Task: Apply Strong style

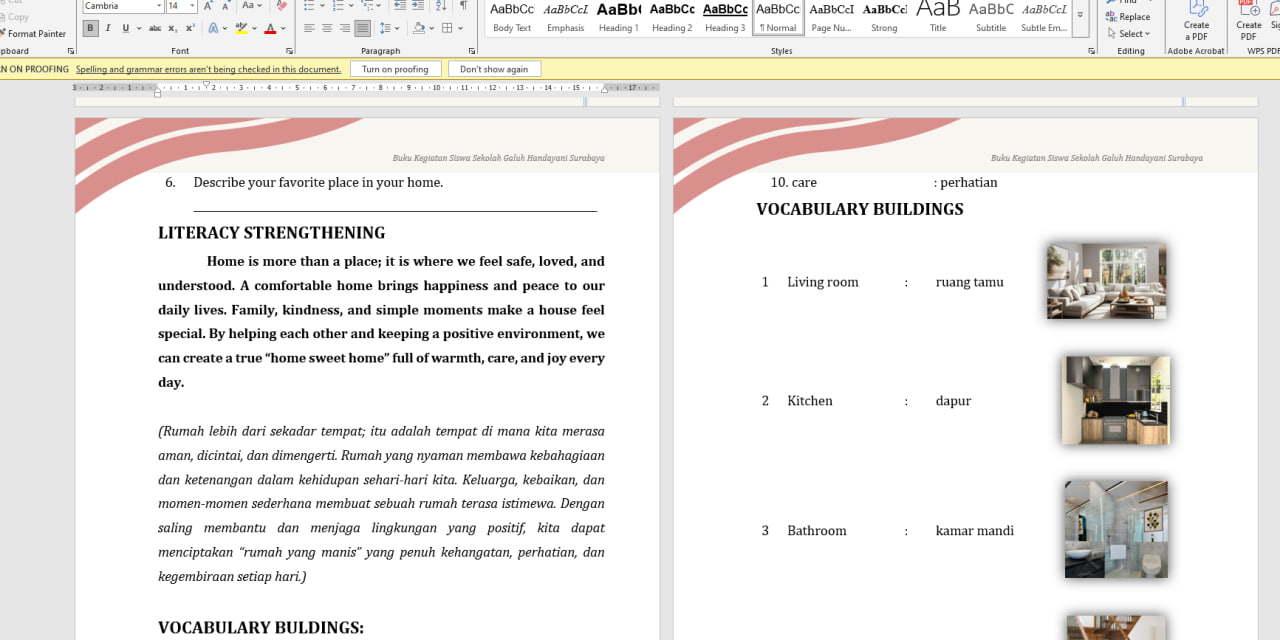Action: click(884, 17)
